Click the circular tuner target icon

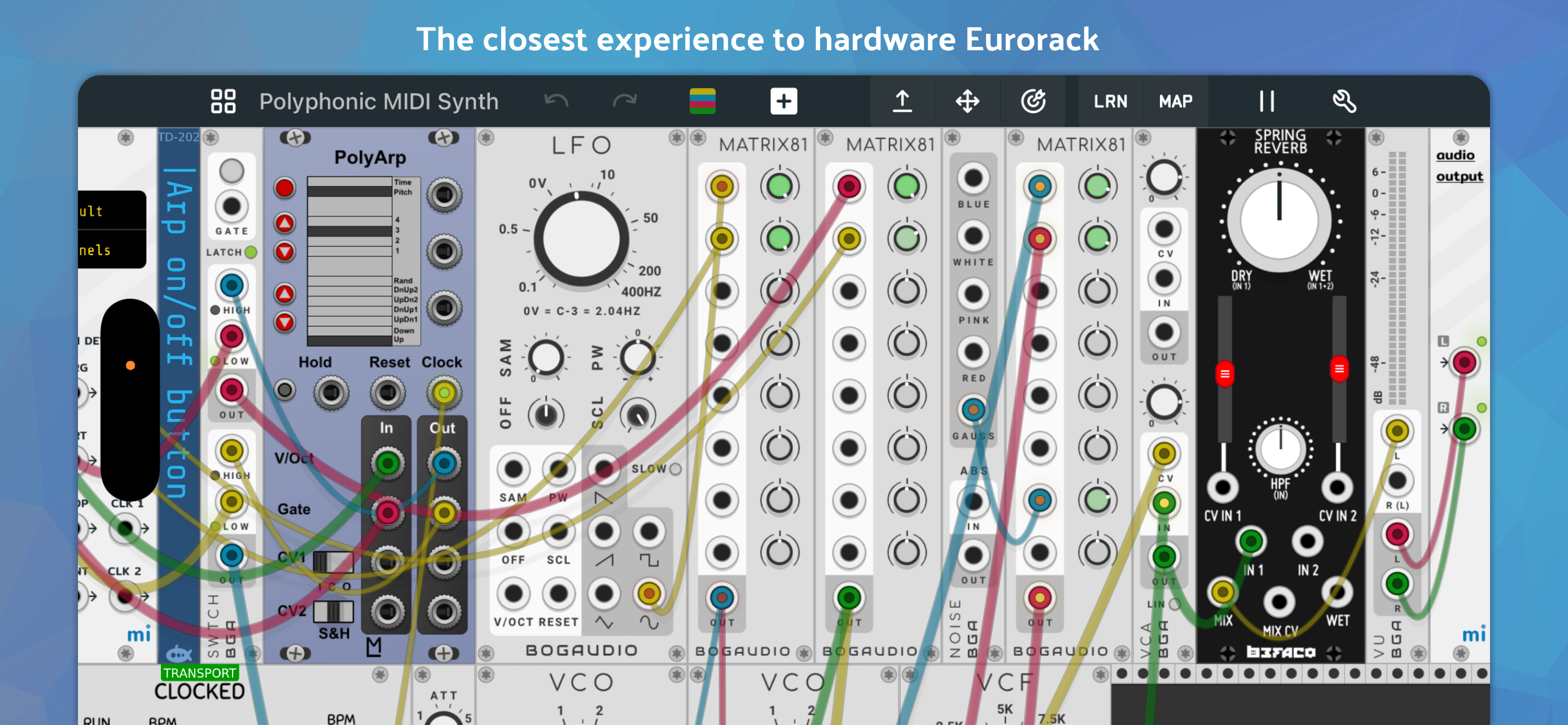click(x=1033, y=101)
